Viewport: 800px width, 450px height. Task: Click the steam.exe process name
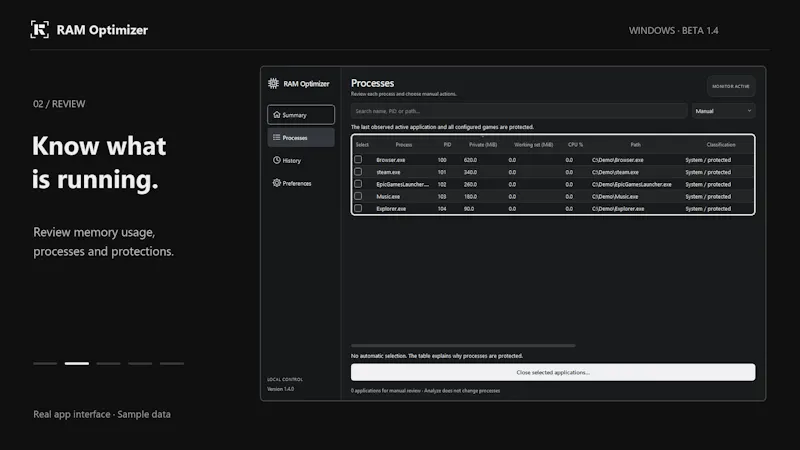(388, 172)
